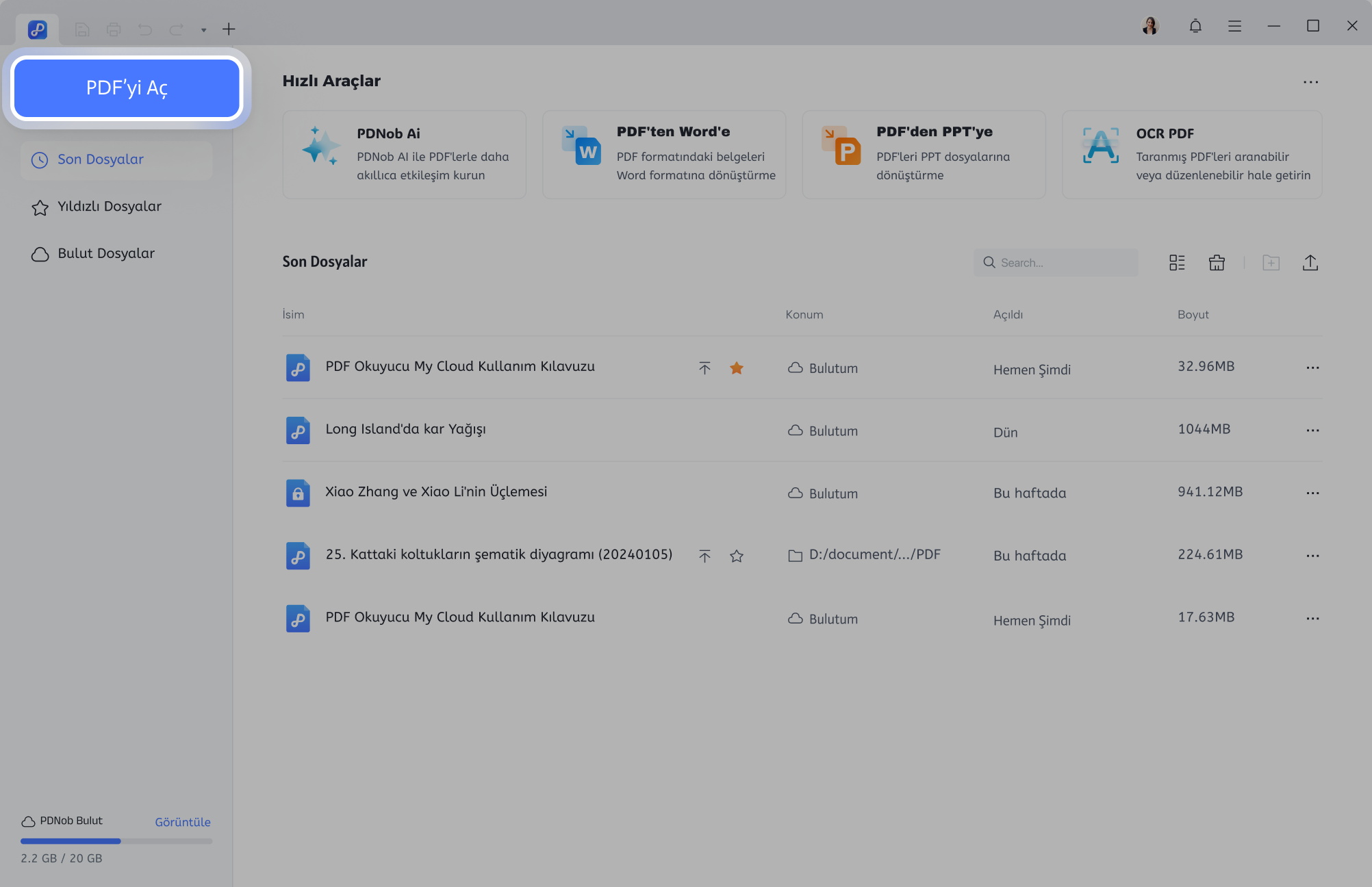Sort by İsim column header
This screenshot has width=1372, height=887.
tap(293, 315)
